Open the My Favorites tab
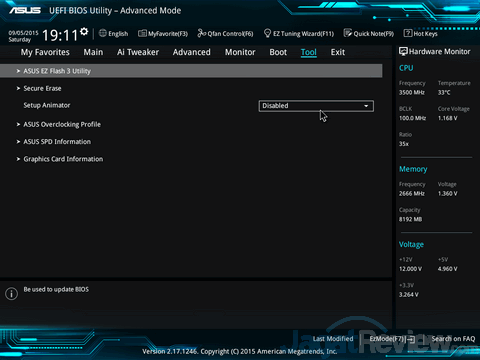480x360 pixels. (45, 52)
